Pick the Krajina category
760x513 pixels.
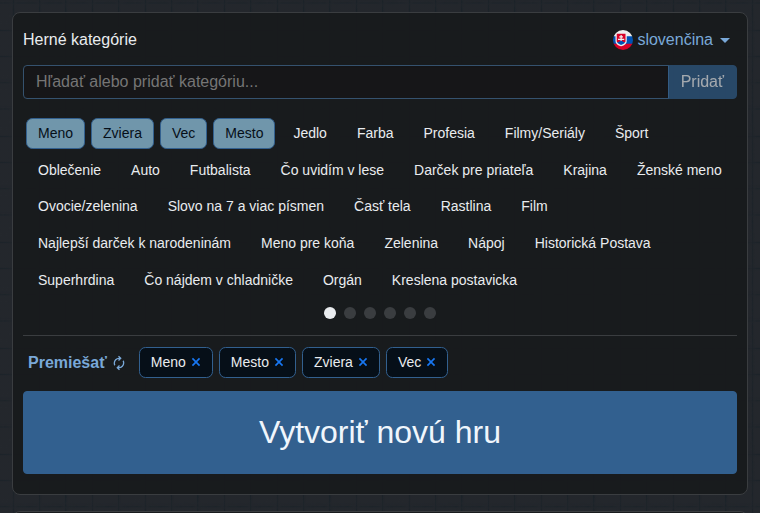(x=585, y=170)
